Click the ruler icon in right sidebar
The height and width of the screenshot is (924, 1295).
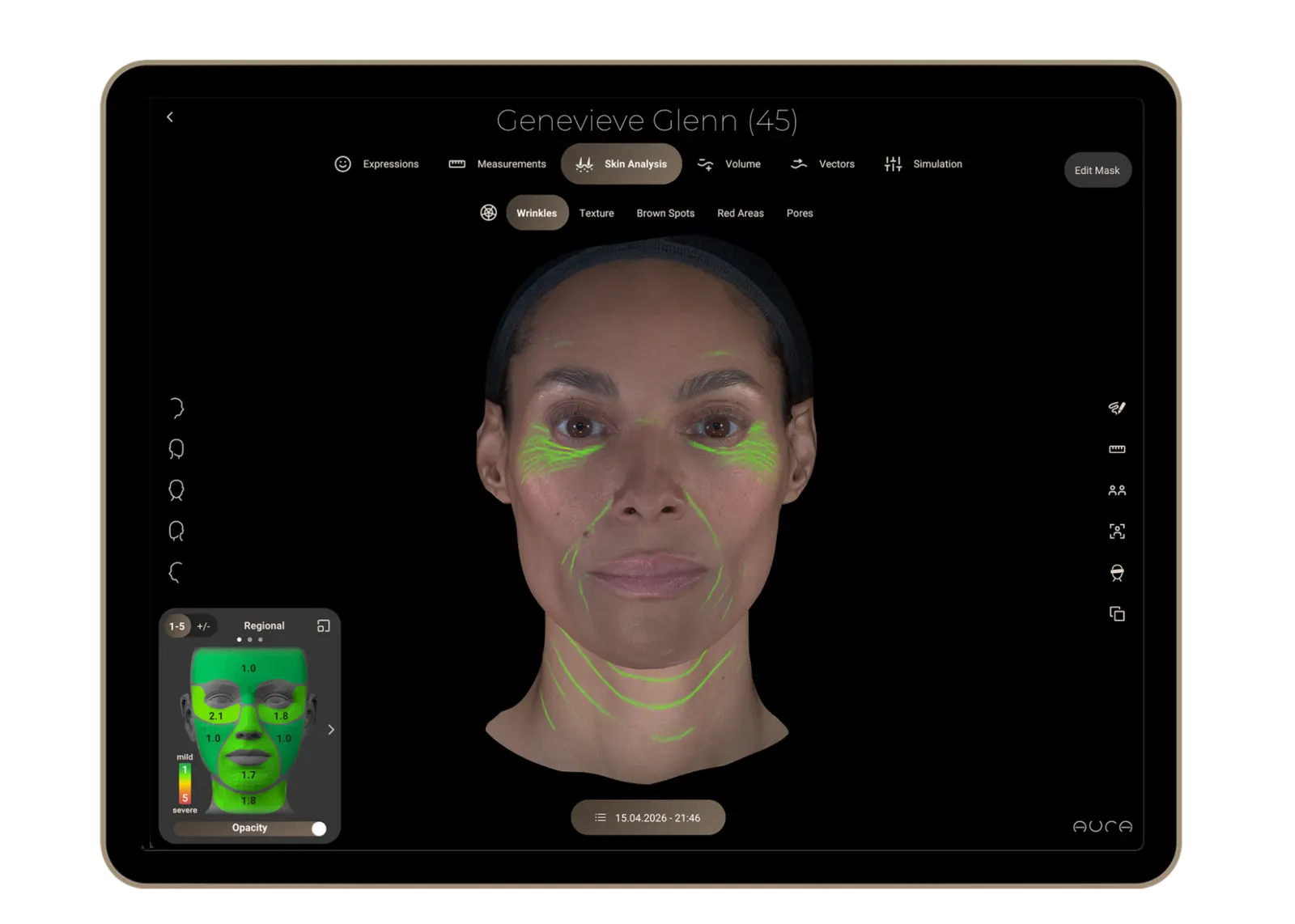pos(1117,449)
